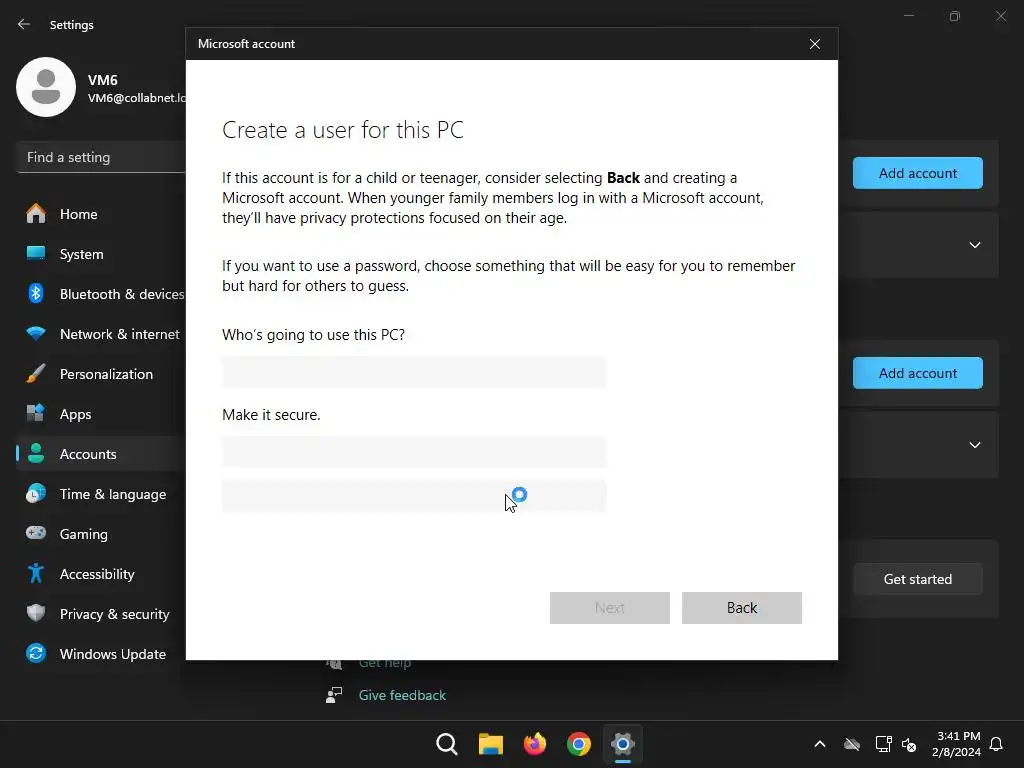Click the 'Create a user for this PC' heading
The image size is (1024, 768).
343,130
